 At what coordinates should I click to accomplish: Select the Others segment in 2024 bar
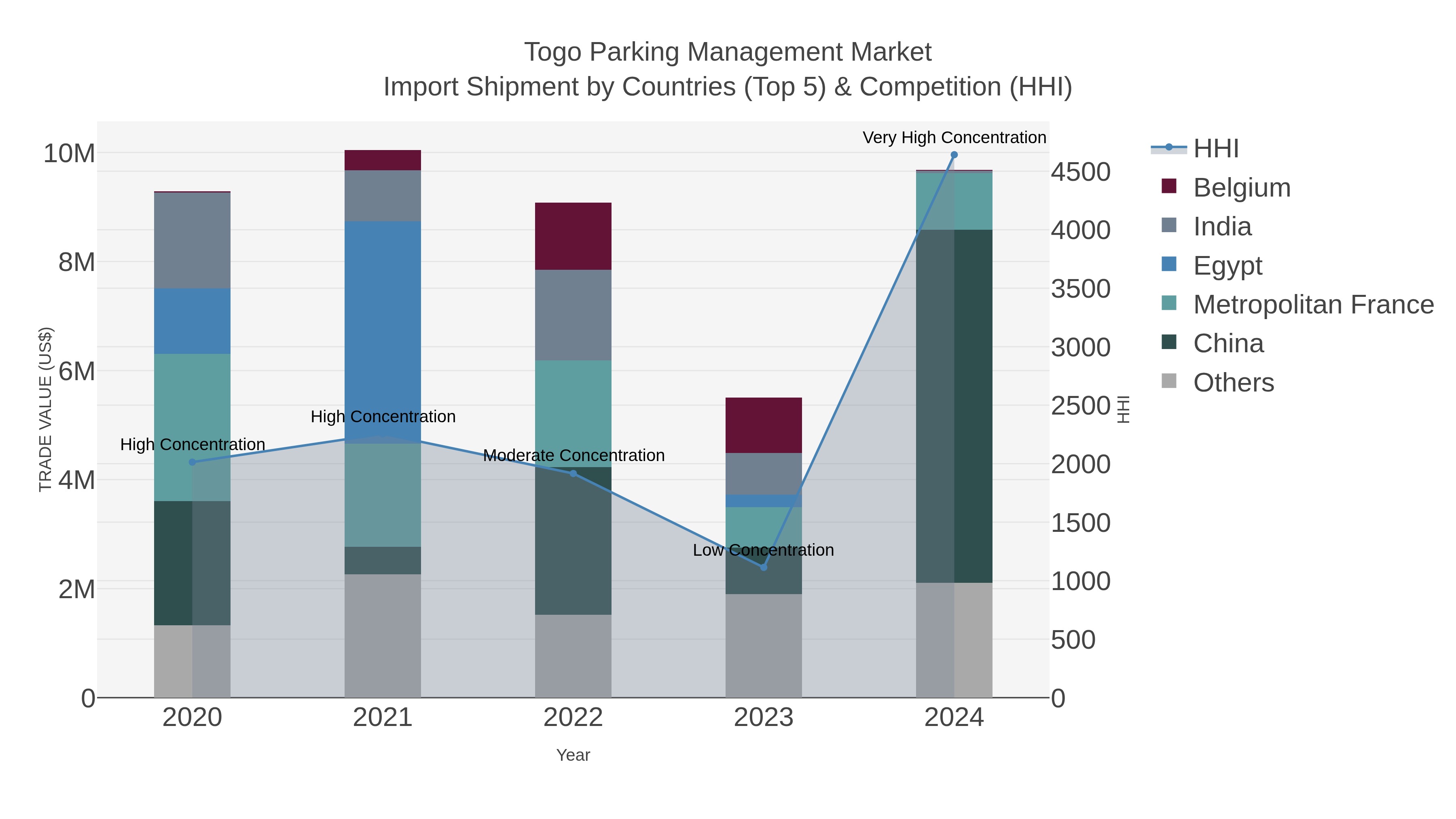click(x=954, y=640)
